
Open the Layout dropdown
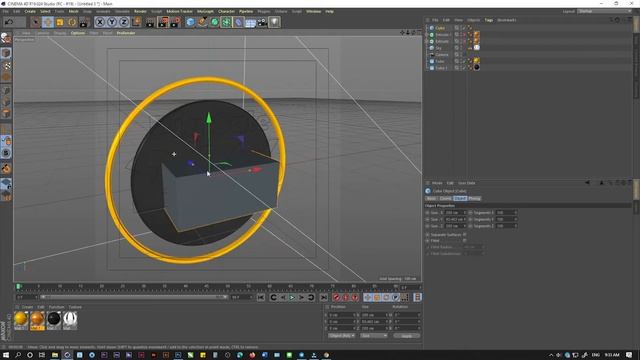[x=604, y=11]
